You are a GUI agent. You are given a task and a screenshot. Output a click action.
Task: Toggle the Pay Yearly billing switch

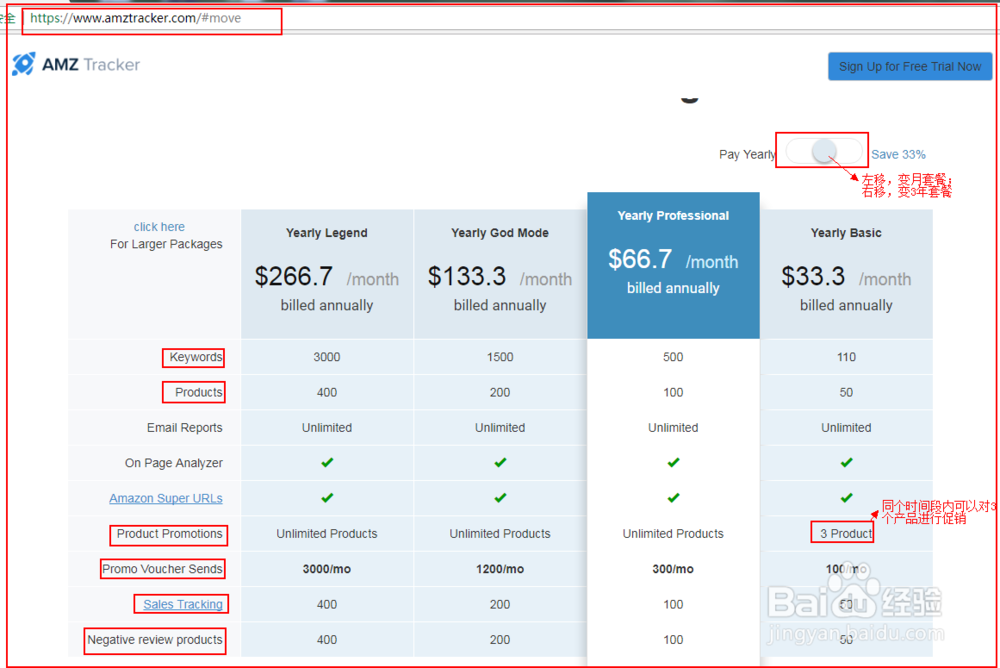point(823,151)
